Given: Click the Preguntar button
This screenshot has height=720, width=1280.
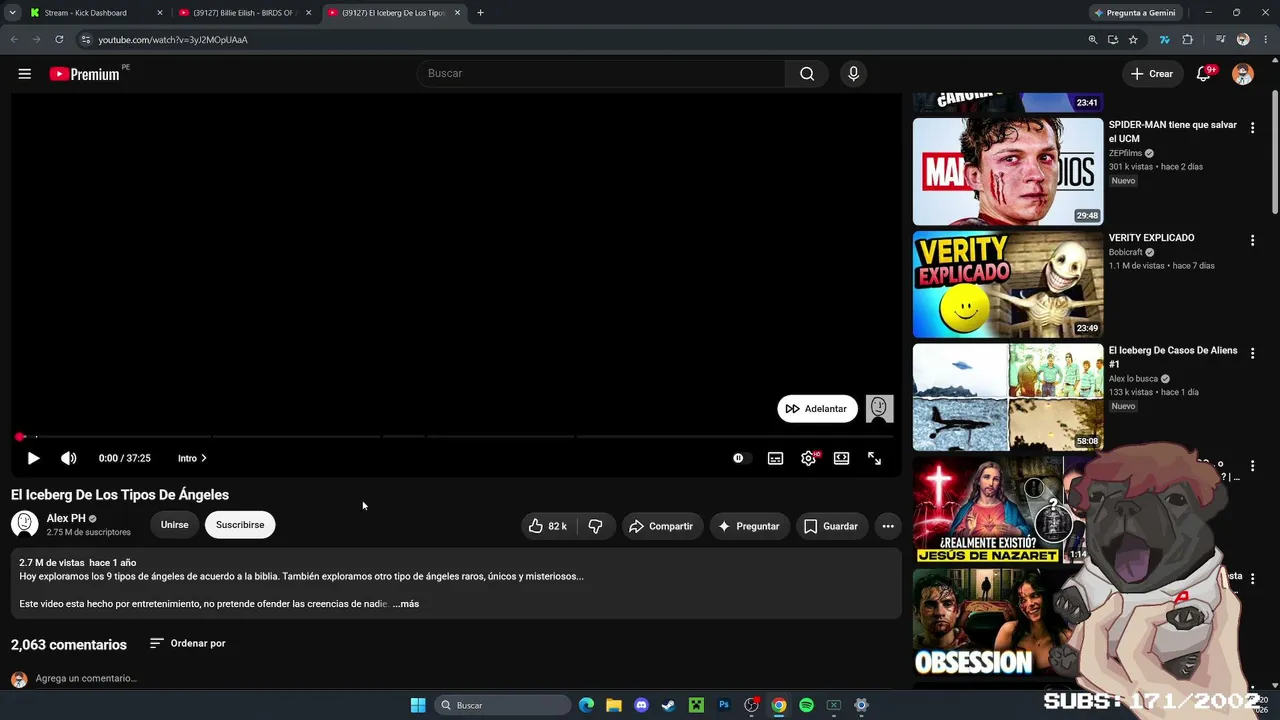Looking at the screenshot, I should [x=750, y=526].
